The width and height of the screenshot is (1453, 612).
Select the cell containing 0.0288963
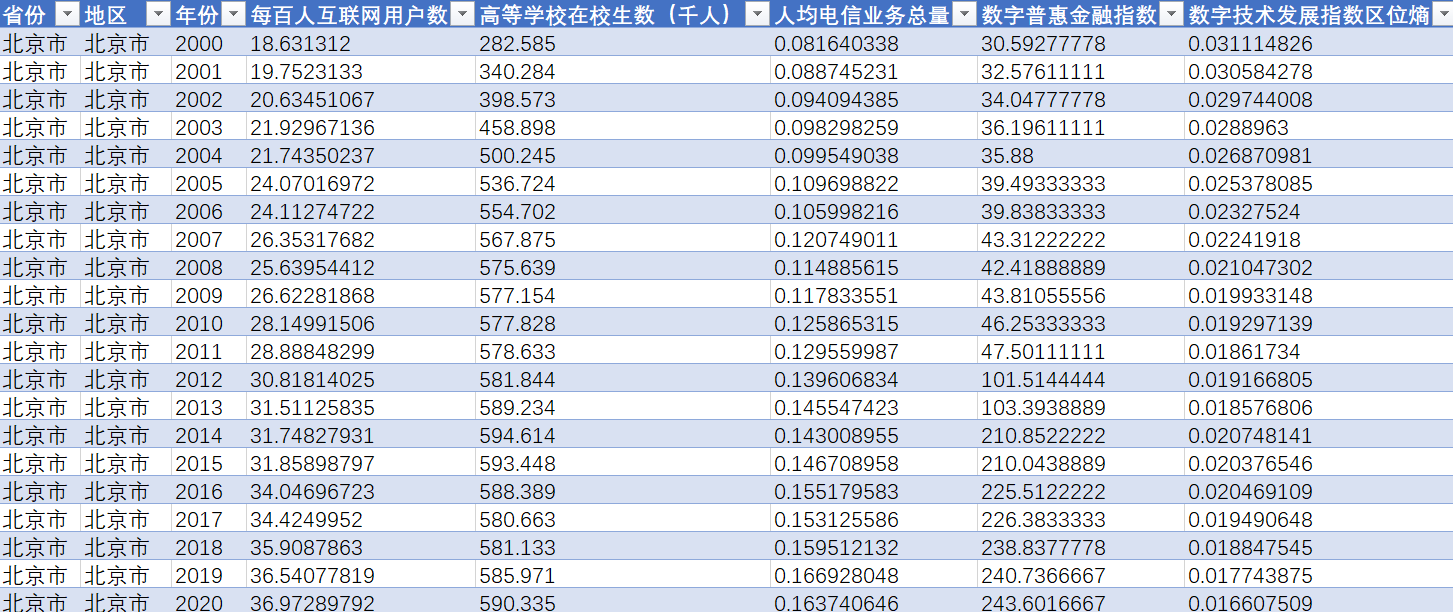[x=1319, y=128]
